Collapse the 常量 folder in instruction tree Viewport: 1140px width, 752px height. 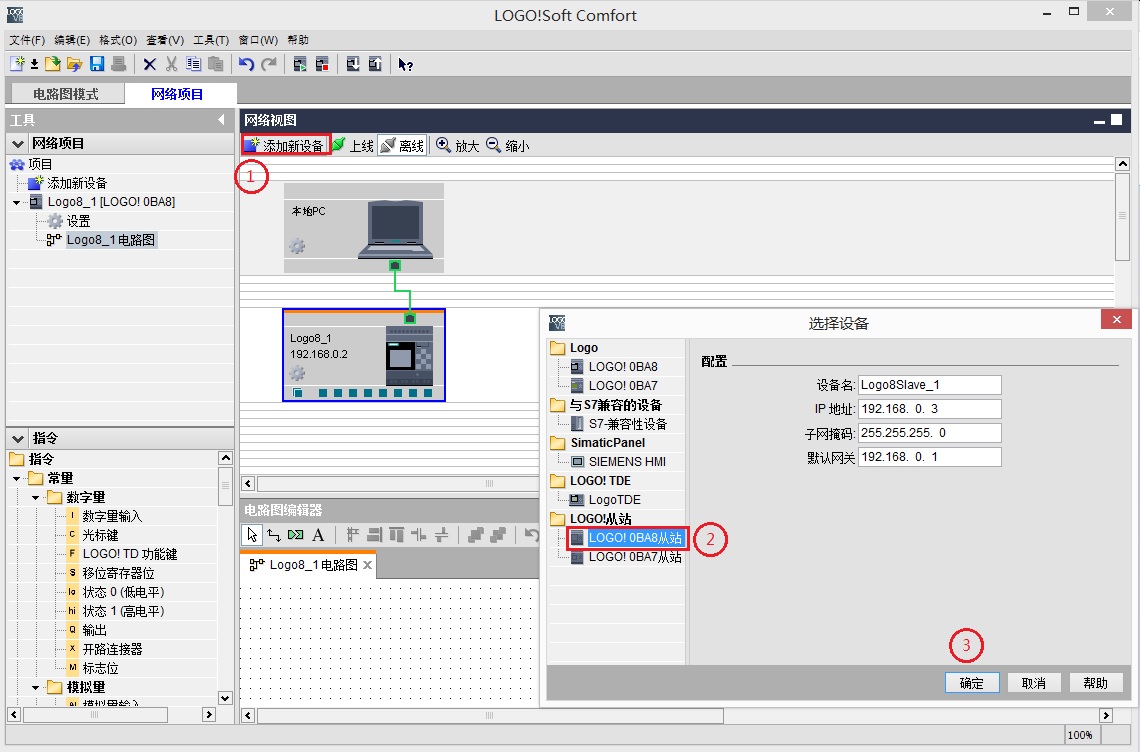[17, 479]
